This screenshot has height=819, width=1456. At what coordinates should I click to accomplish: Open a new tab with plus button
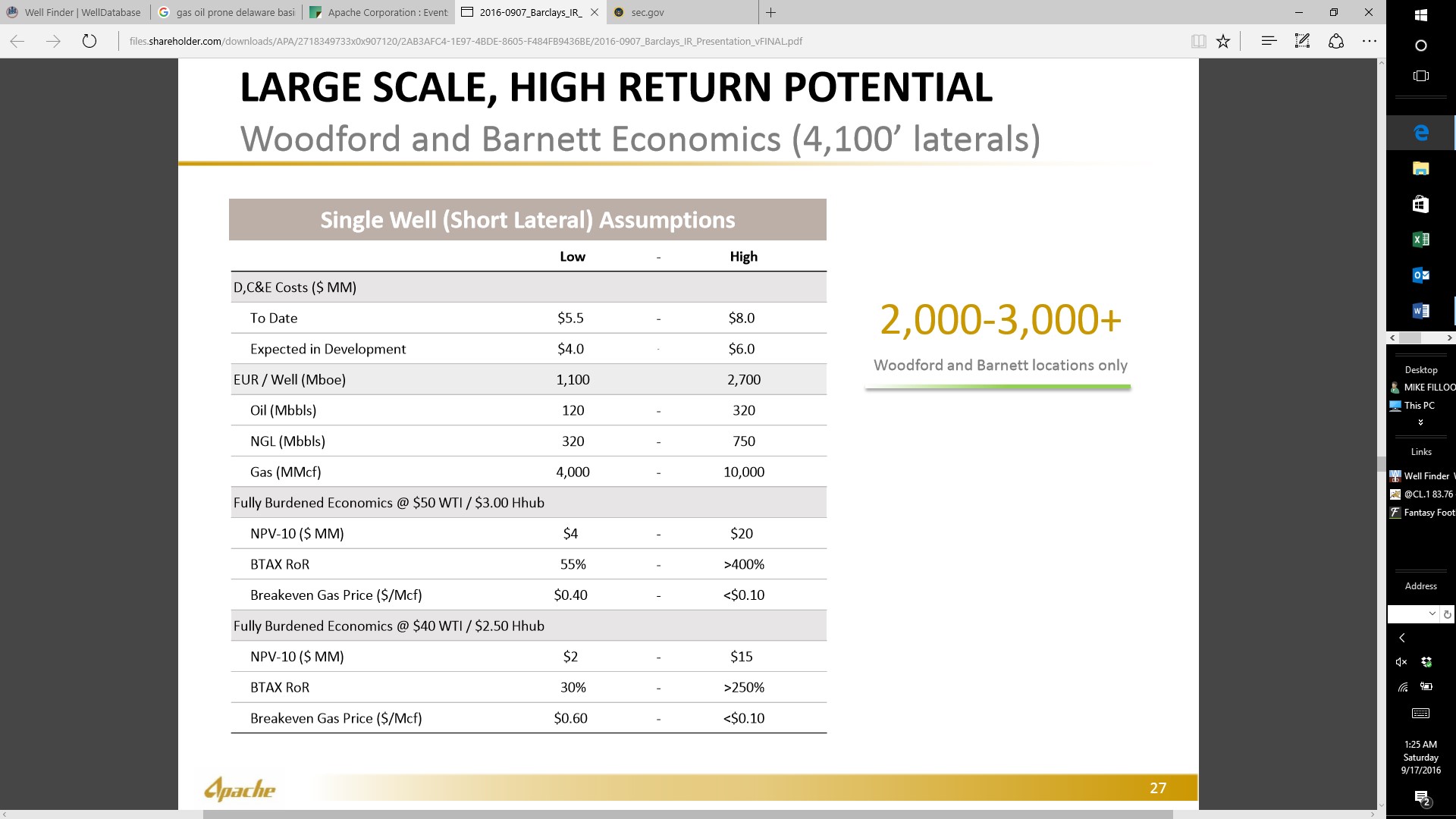tap(770, 12)
